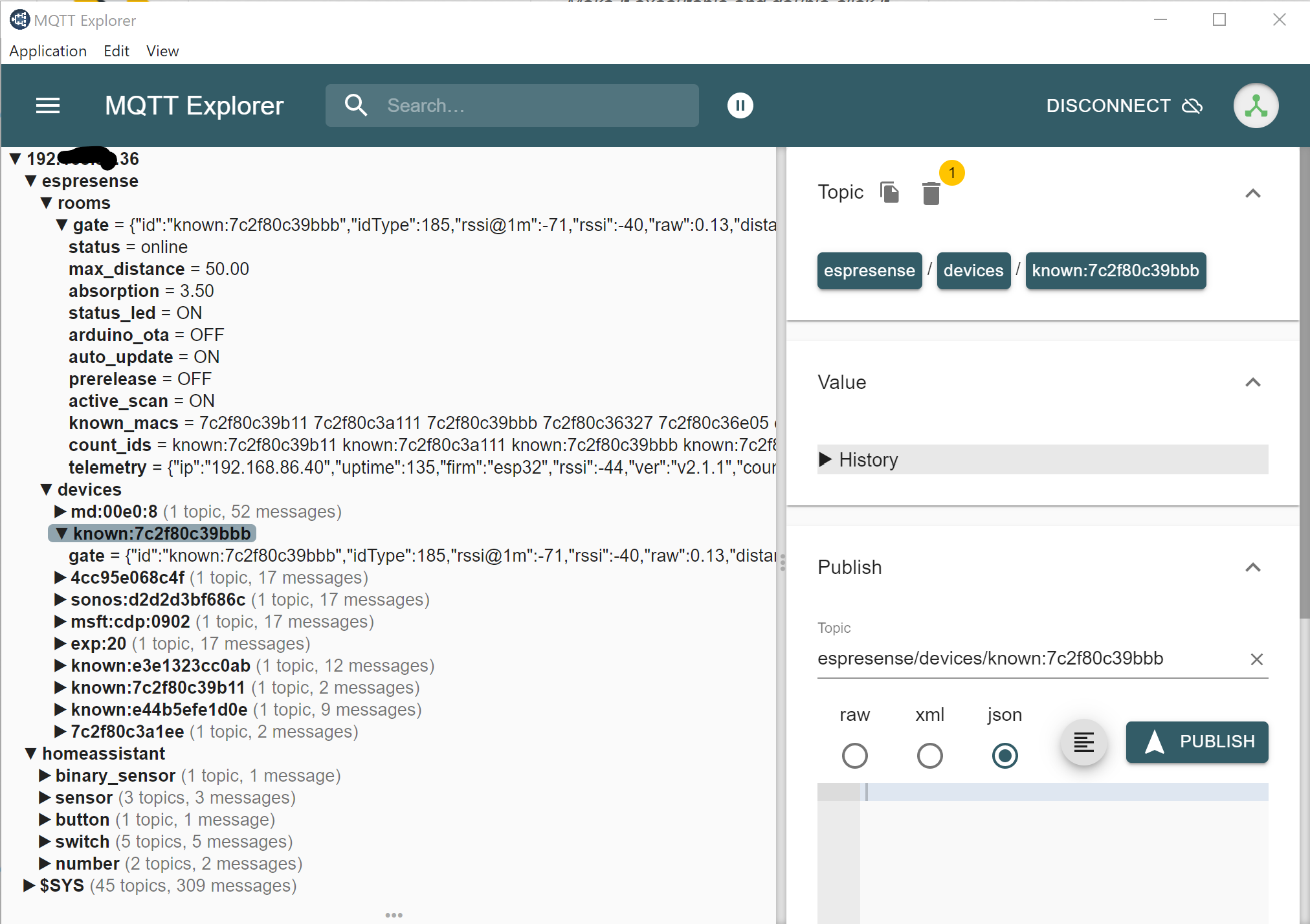This screenshot has height=924, width=1310.
Task: Open the Application menu
Action: 48,51
